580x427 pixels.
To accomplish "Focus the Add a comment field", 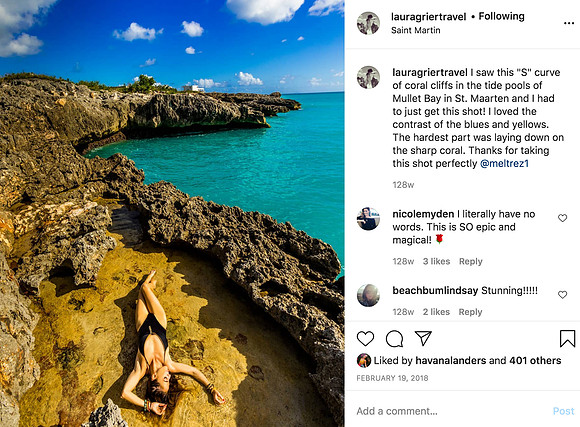I will (x=451, y=411).
